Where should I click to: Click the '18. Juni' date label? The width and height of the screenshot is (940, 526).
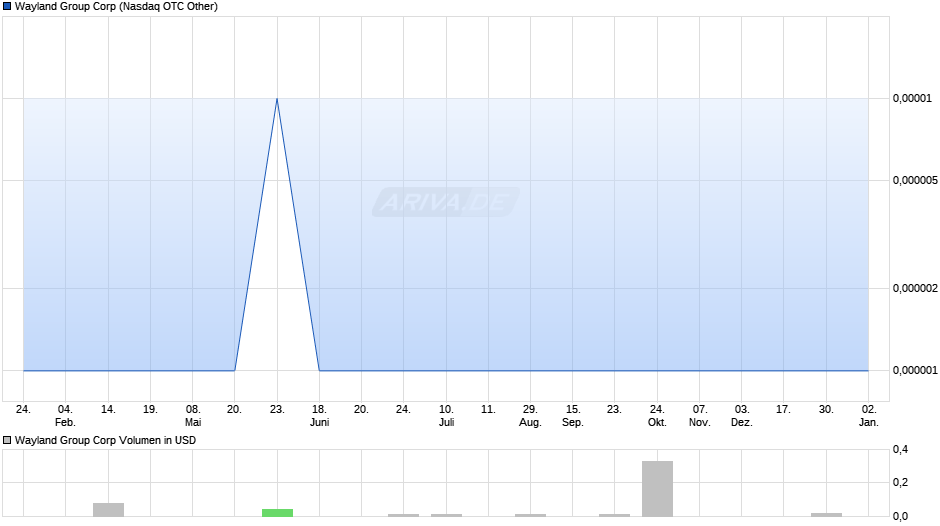click(x=320, y=416)
